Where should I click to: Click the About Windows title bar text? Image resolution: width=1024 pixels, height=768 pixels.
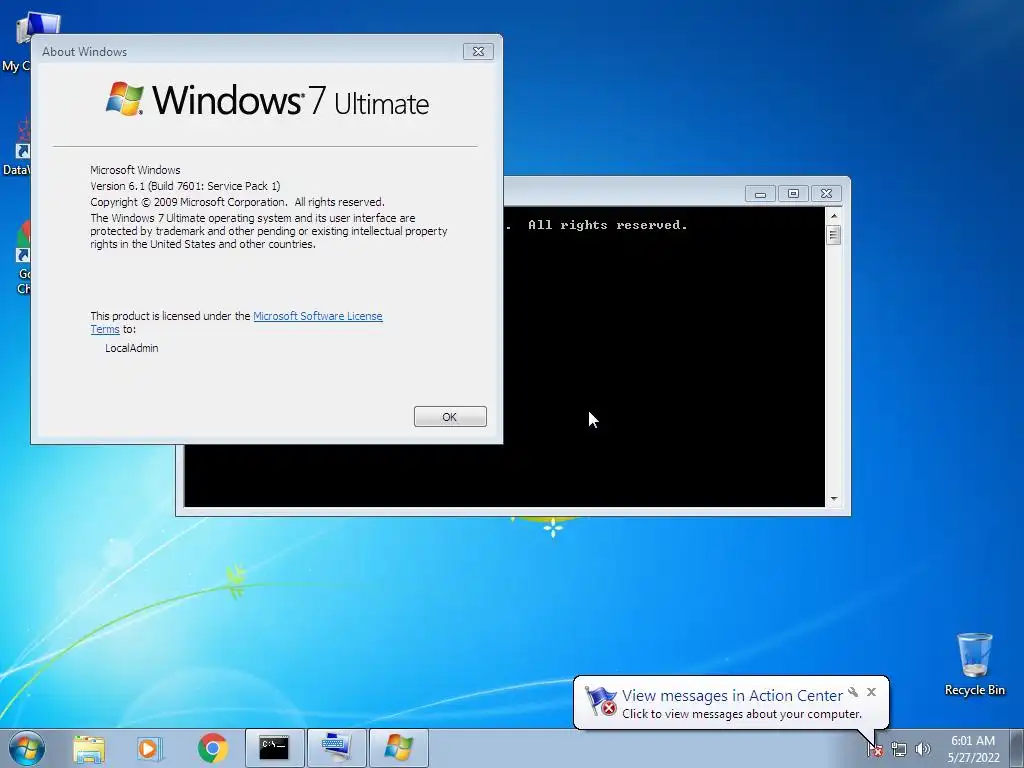click(84, 52)
